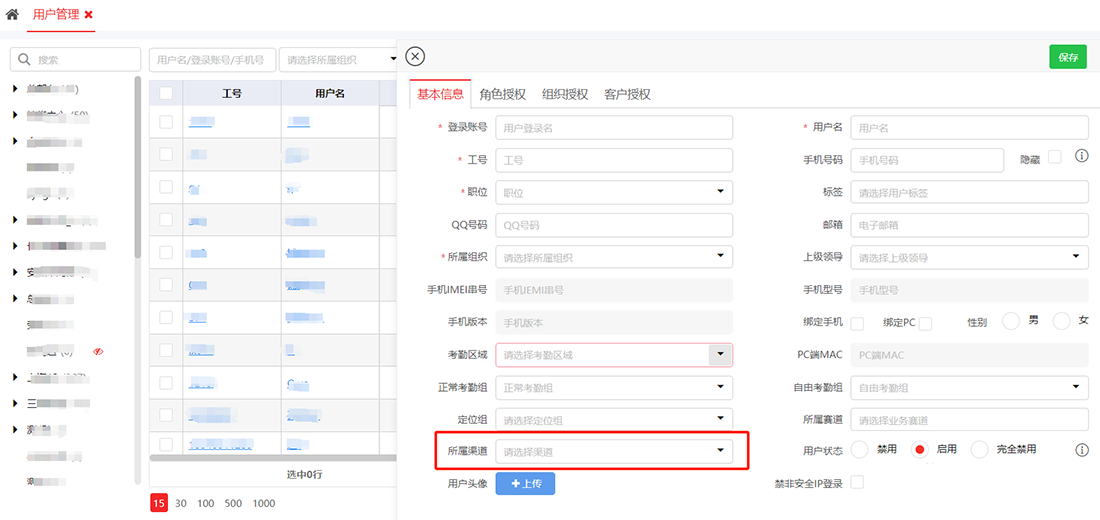Select the 禁用 user status radio button

coord(860,450)
